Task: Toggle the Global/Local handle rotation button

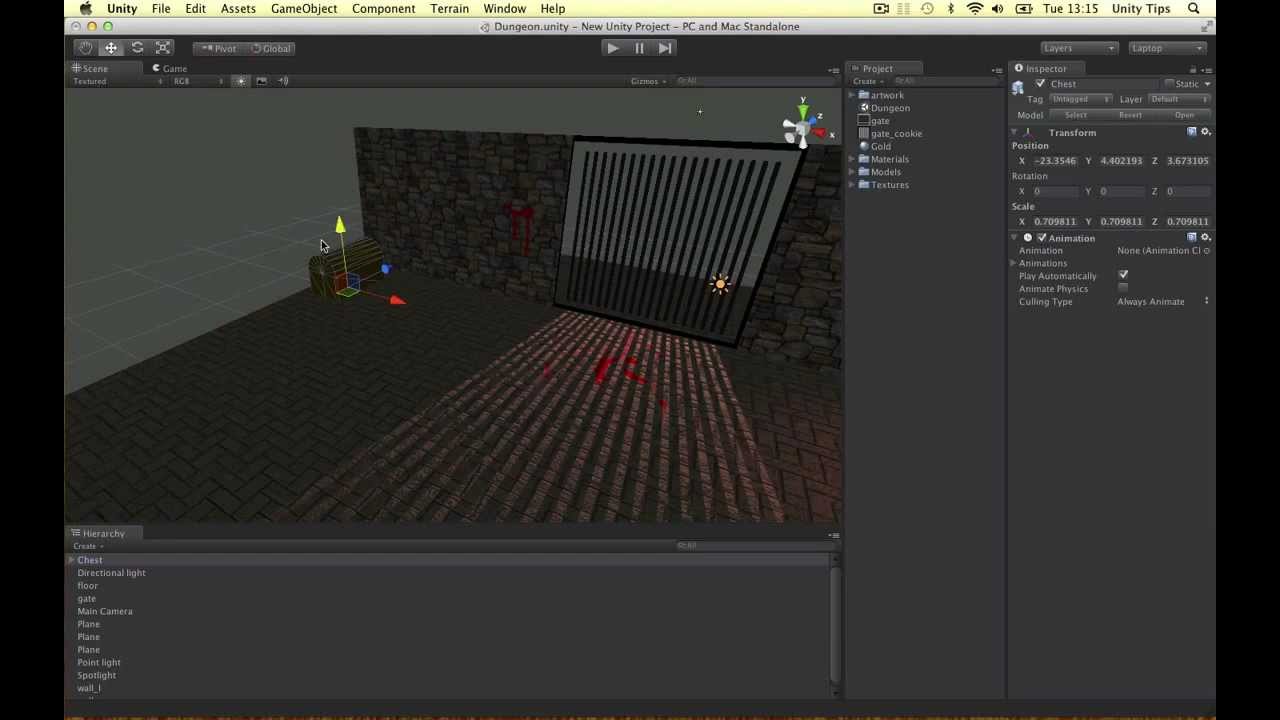Action: tap(269, 48)
